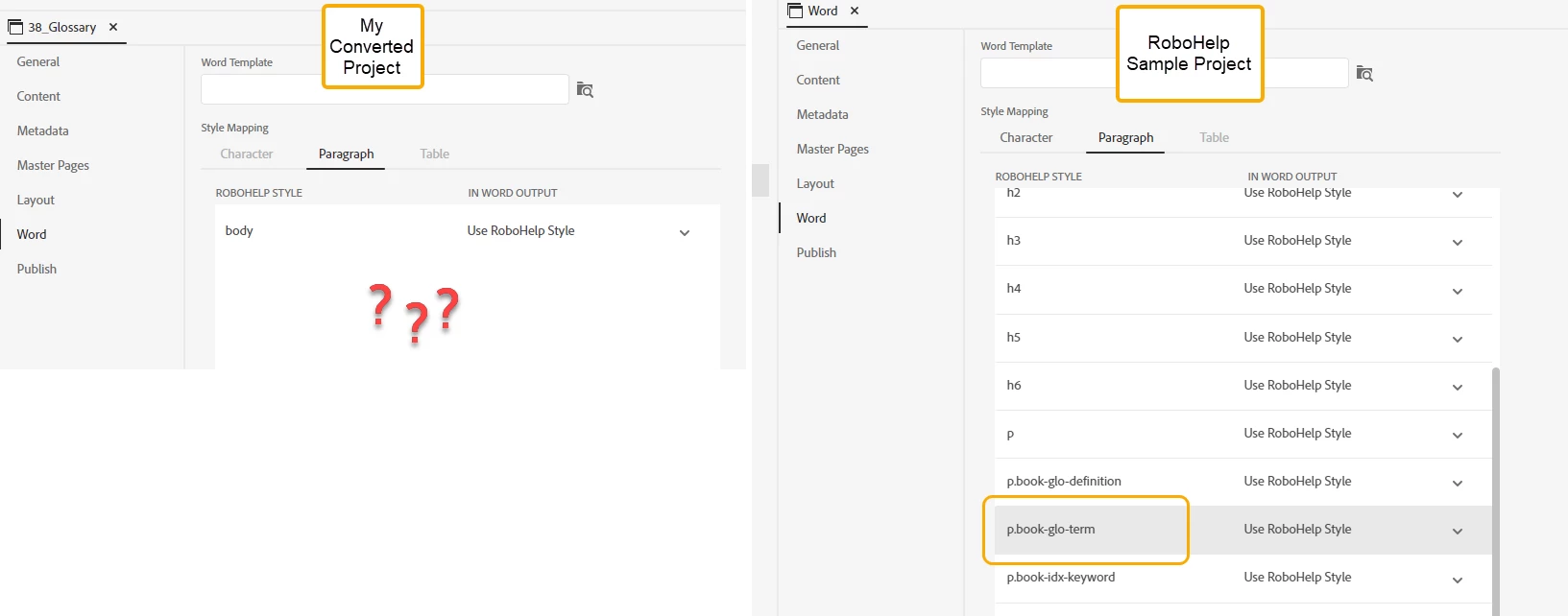
Task: Click the style list scrollbar in the sample project
Action: pos(1496,489)
